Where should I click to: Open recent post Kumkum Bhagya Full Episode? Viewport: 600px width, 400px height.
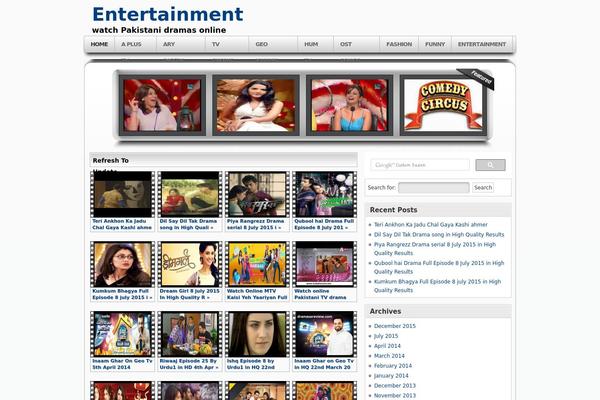pyautogui.click(x=437, y=286)
